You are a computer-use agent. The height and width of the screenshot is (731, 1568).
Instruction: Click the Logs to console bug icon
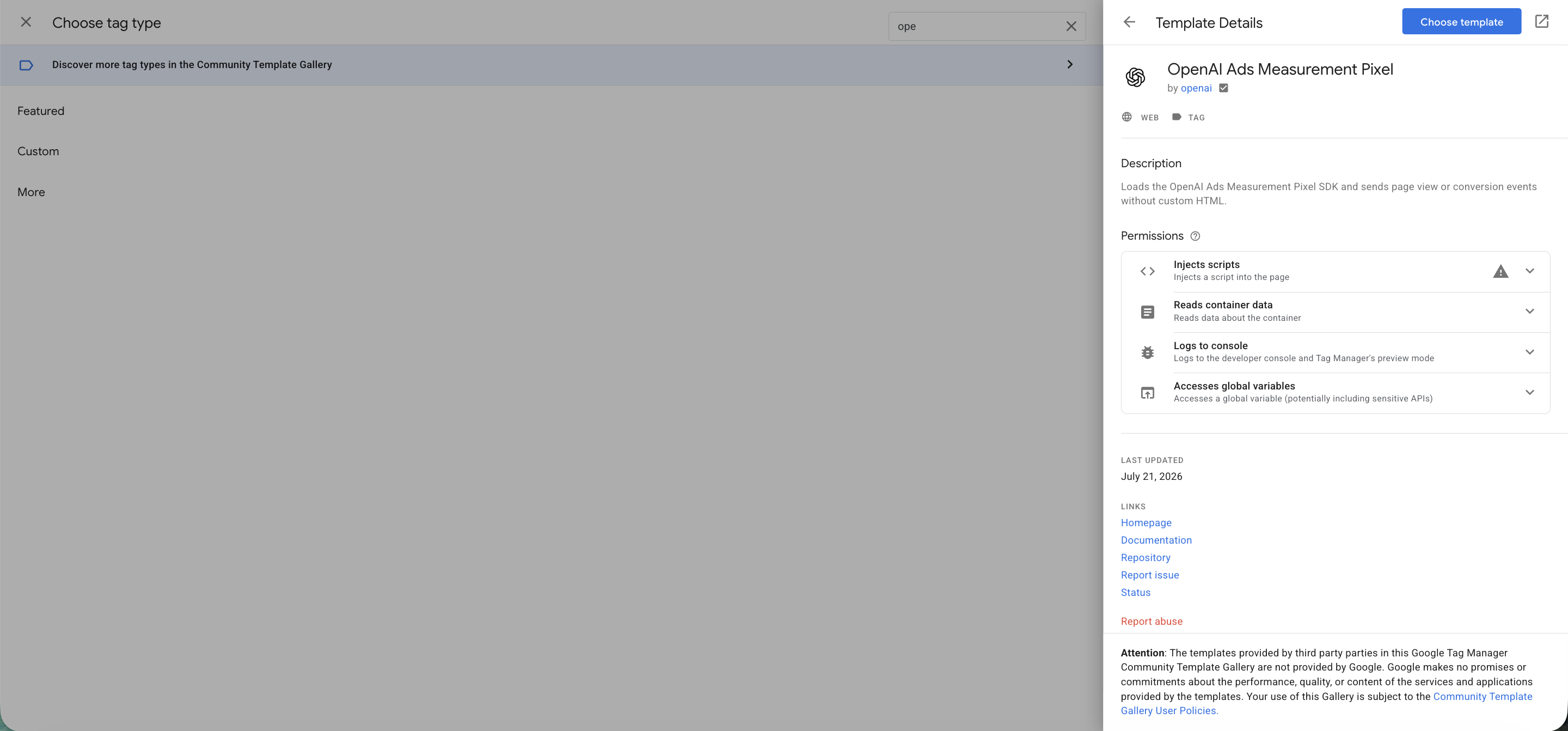(x=1147, y=352)
